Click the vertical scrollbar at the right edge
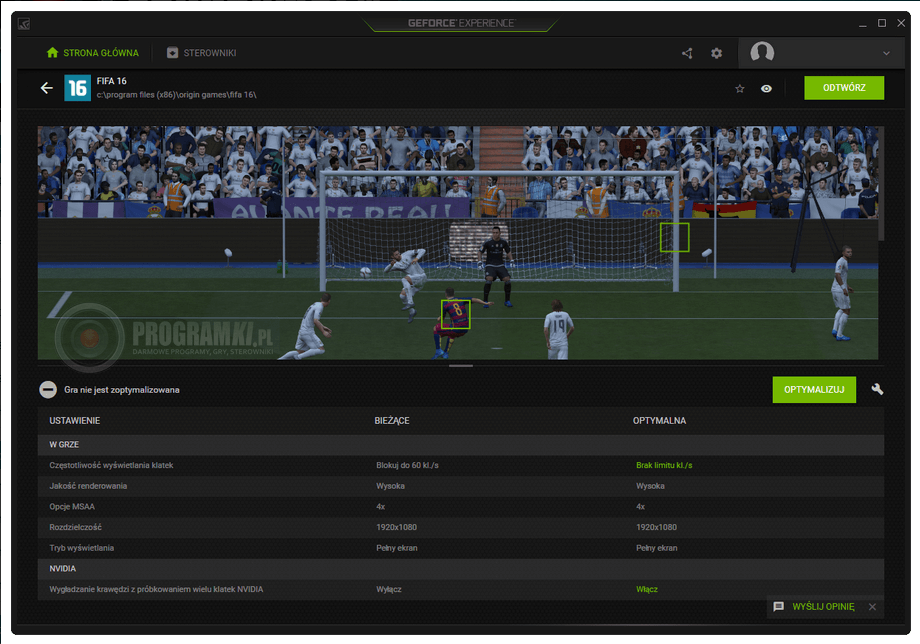 pyautogui.click(x=881, y=183)
